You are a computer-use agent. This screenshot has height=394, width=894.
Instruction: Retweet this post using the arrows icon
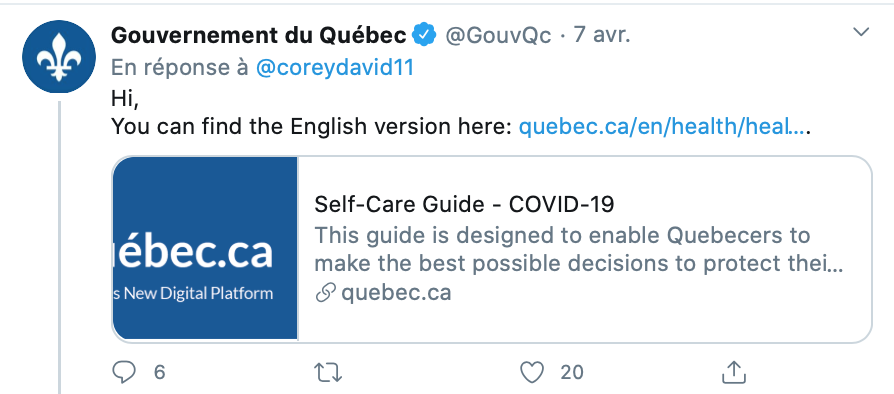(x=328, y=373)
